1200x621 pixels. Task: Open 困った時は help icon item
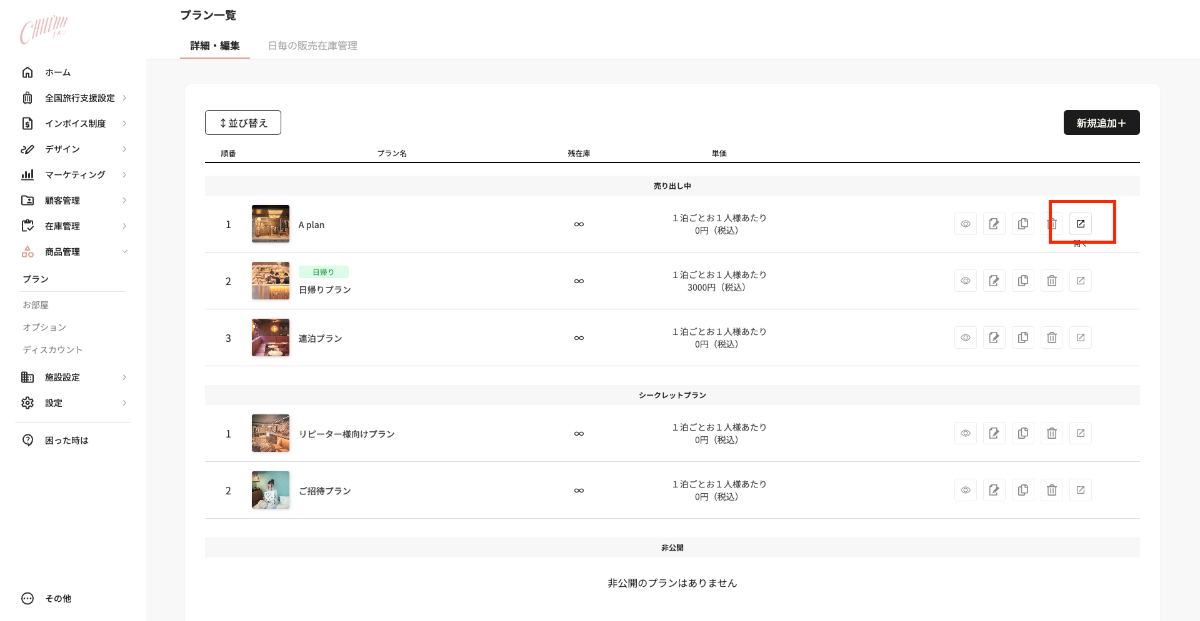[66, 440]
